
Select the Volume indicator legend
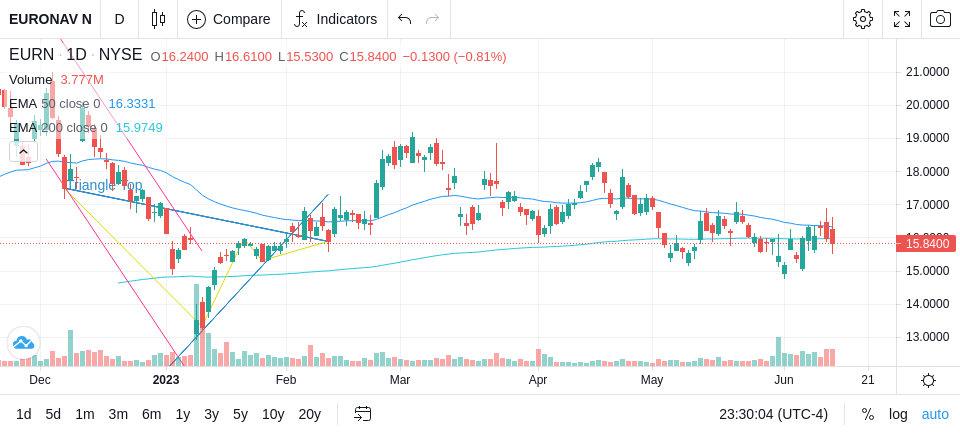point(56,80)
